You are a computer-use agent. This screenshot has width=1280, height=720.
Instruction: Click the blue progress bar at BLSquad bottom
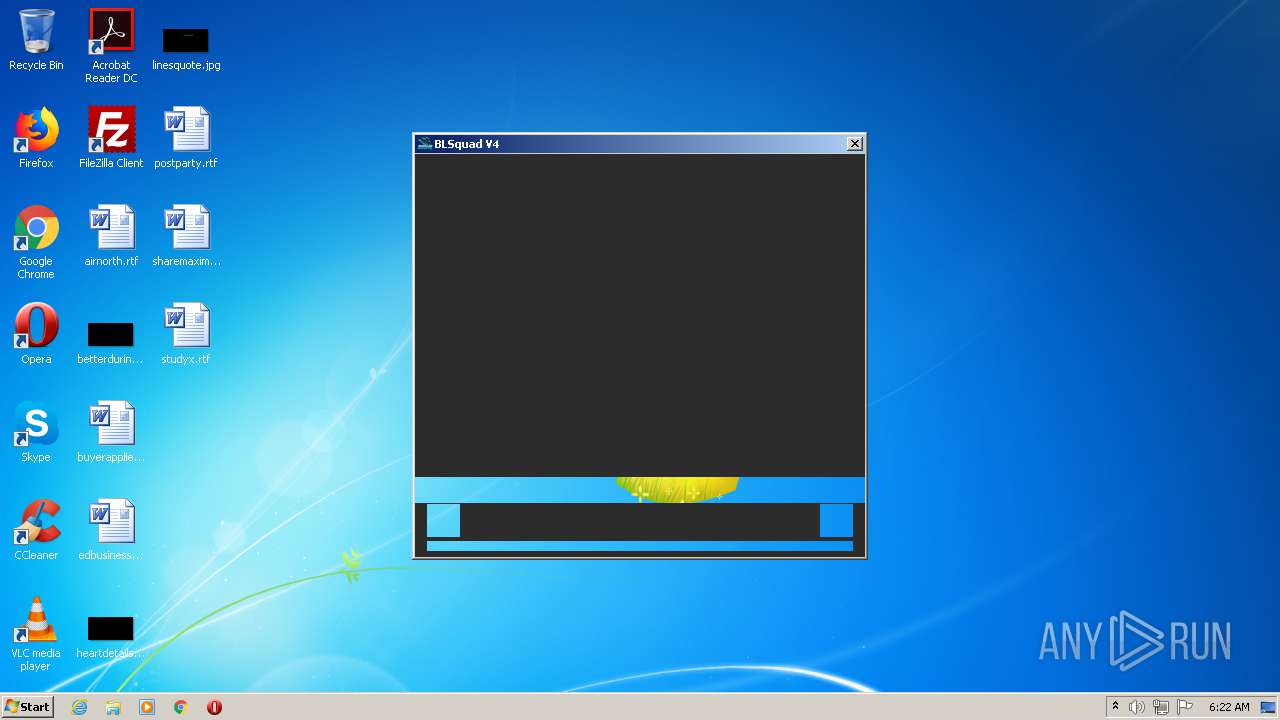point(640,546)
